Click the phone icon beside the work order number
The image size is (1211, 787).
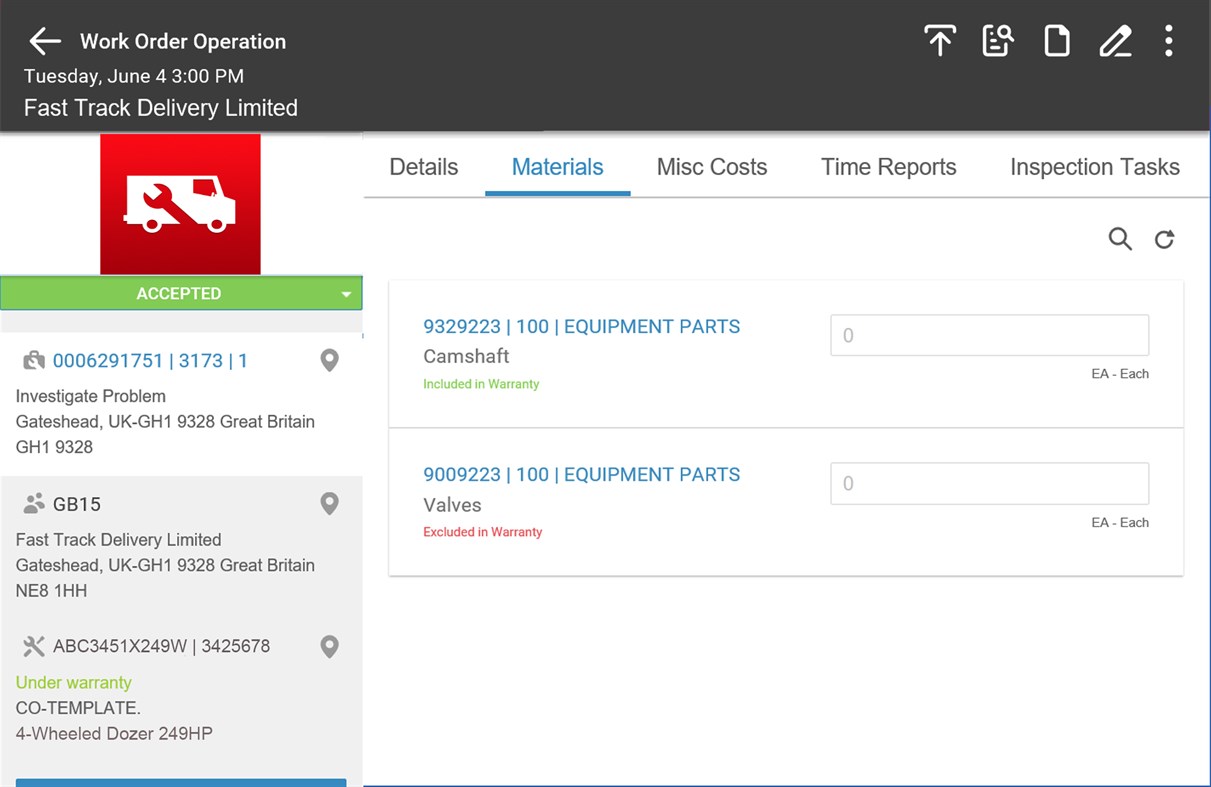[33, 361]
